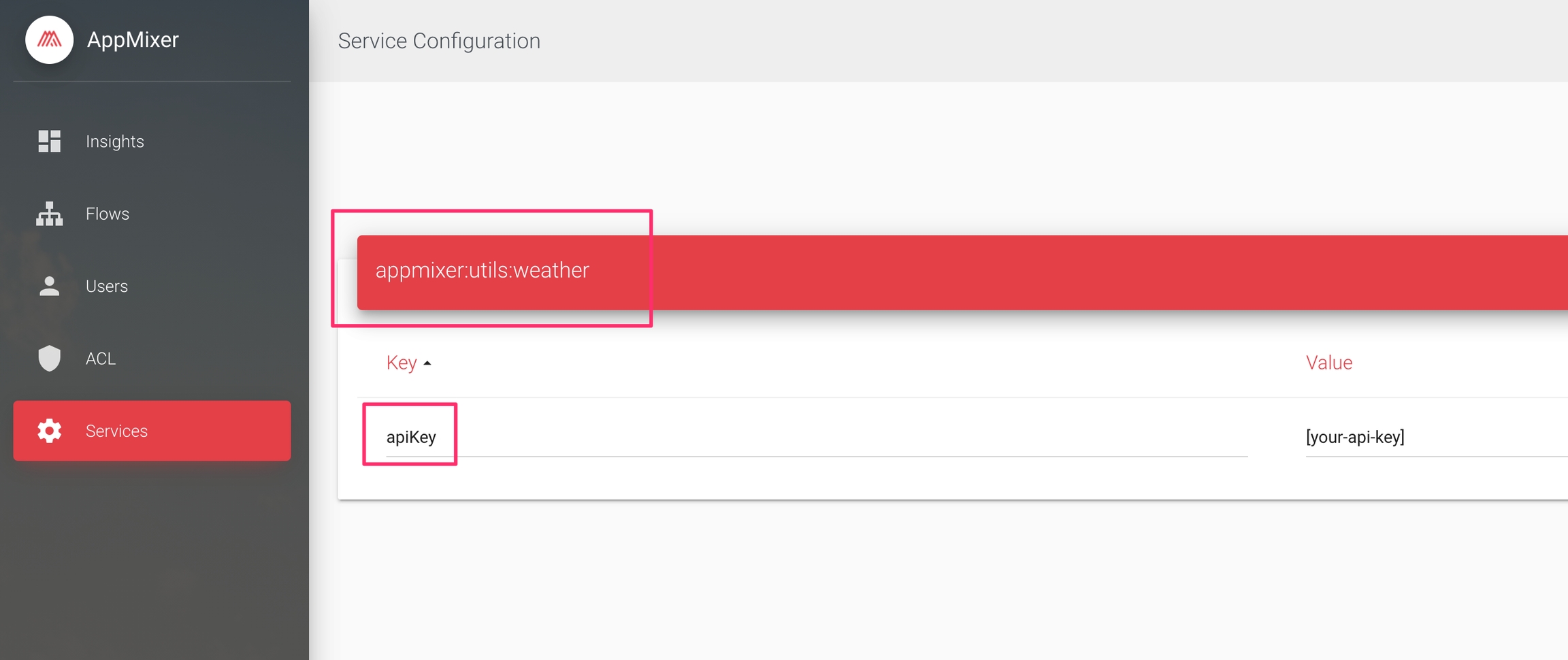Select the ACL menu entry

point(100,358)
